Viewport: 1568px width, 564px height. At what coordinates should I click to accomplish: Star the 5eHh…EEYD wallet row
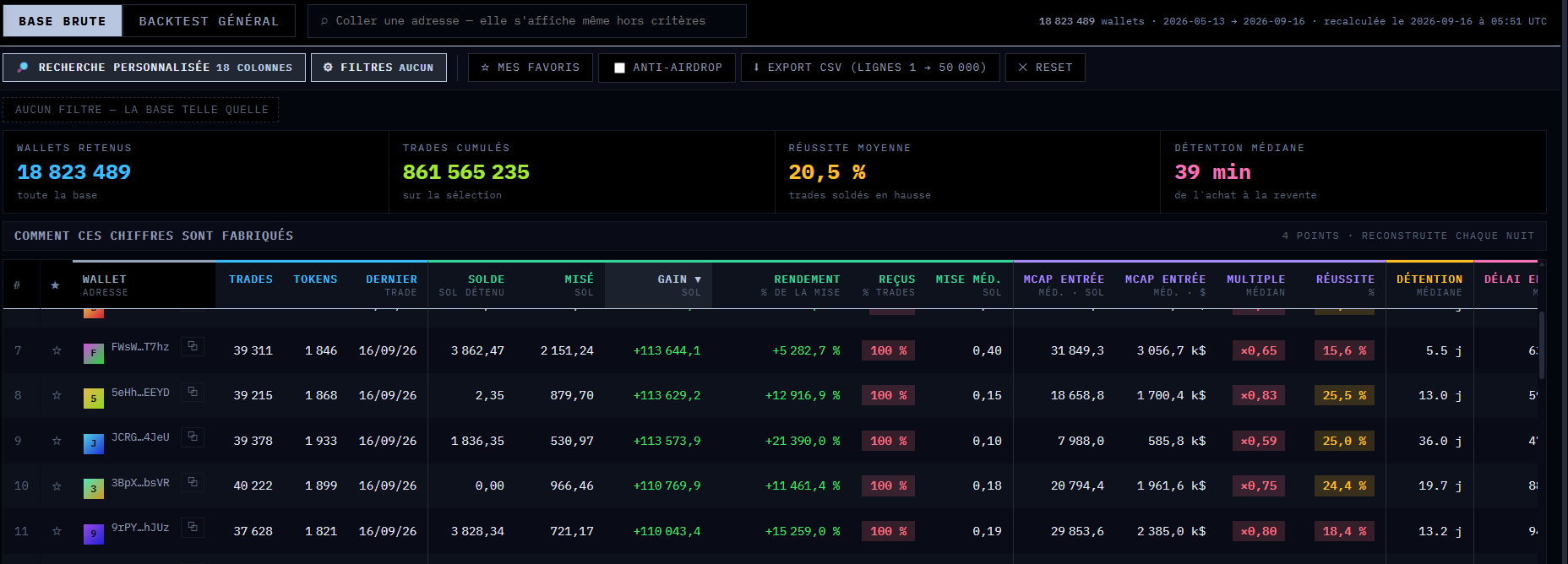point(57,395)
